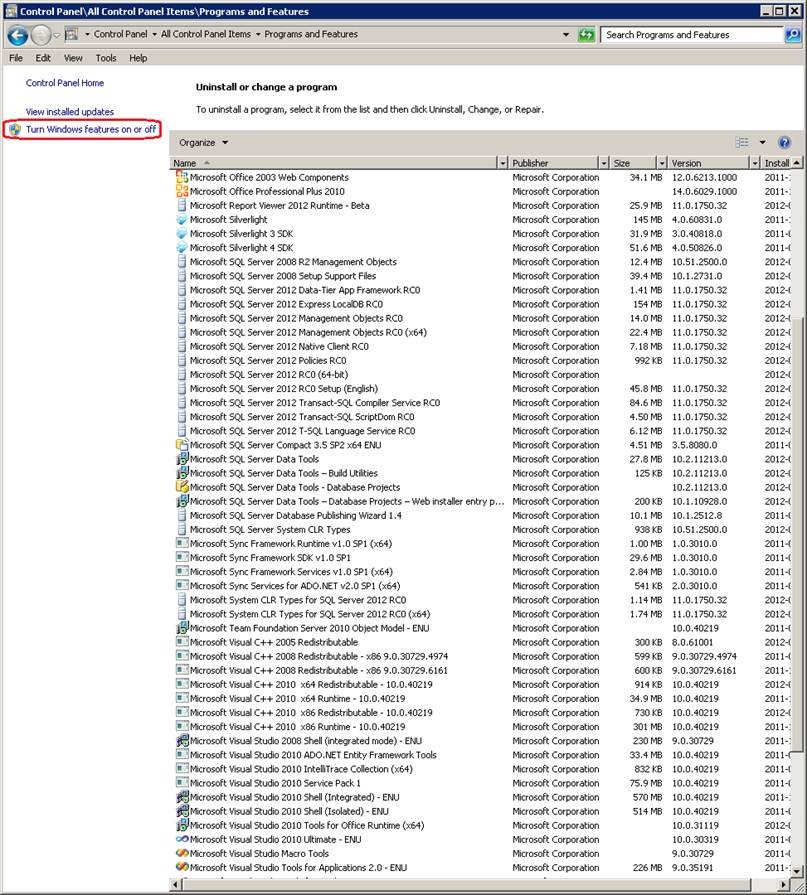Click the Visual Studio Tools for Applications 2.0 icon
The height and width of the screenshot is (895, 807).
(181, 867)
